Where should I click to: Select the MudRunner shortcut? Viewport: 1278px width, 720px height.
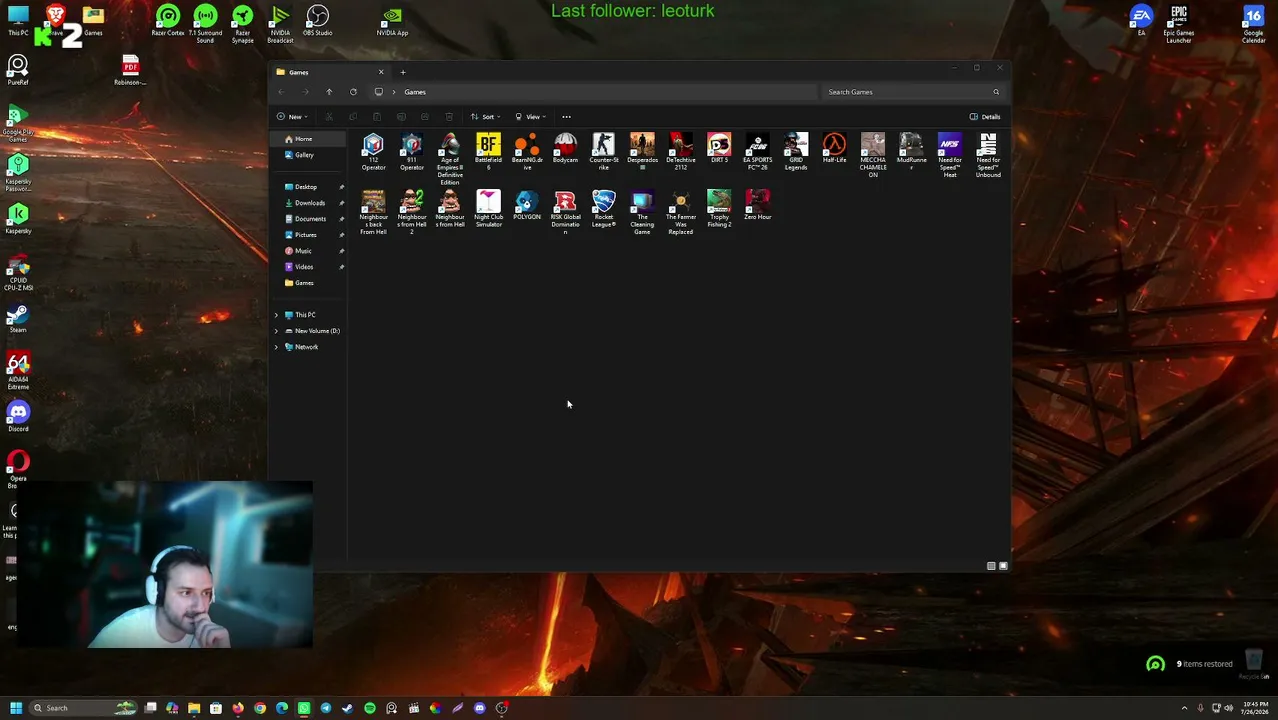click(x=911, y=152)
